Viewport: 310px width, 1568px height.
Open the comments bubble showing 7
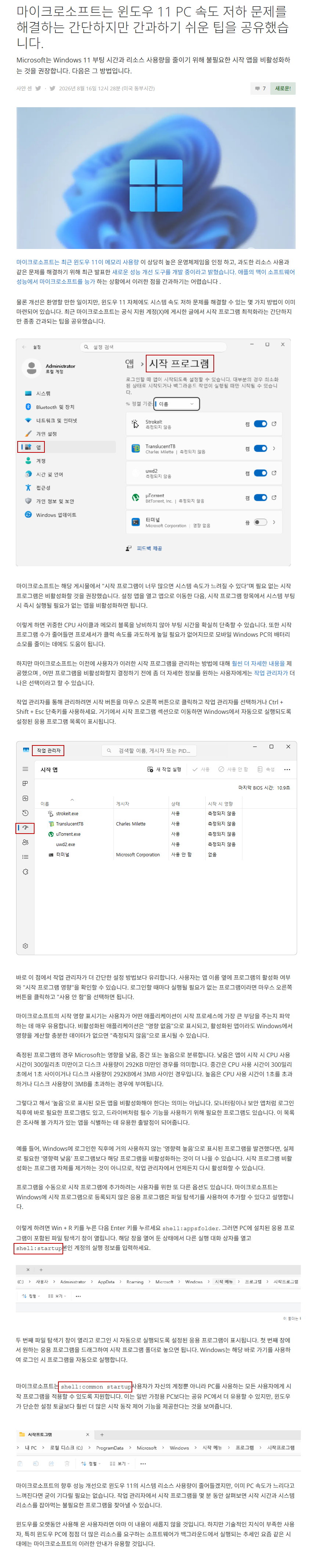point(260,88)
